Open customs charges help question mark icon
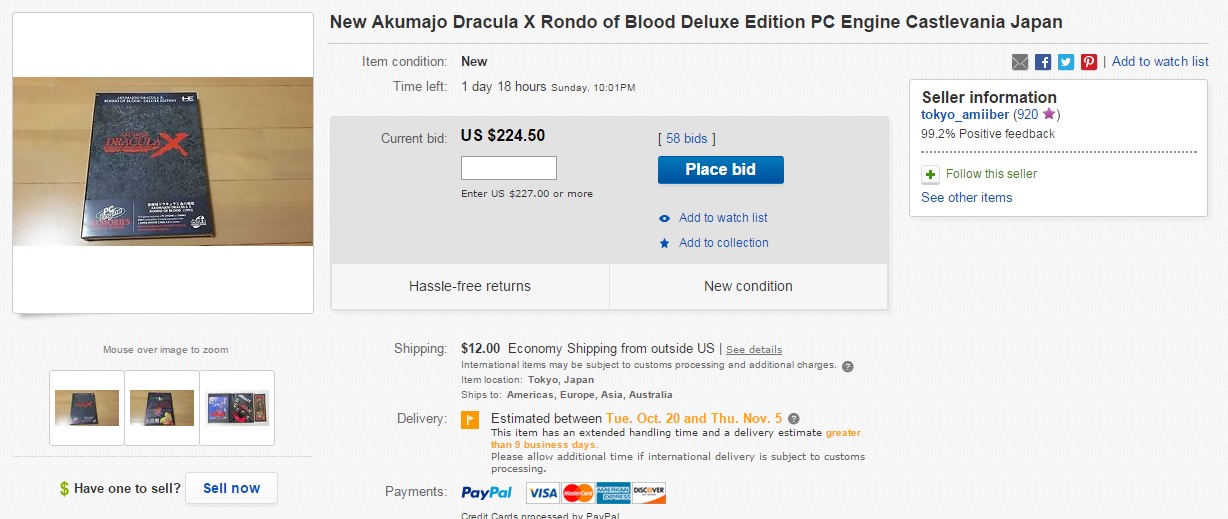 coord(848,366)
